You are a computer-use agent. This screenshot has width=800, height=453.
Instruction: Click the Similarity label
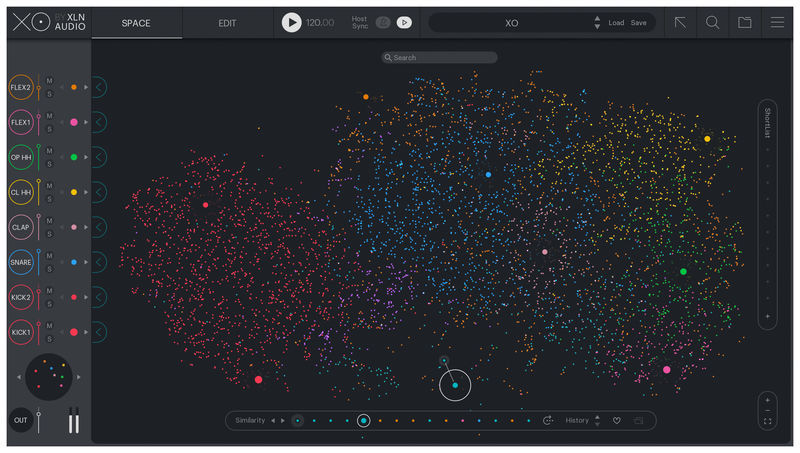[250, 420]
